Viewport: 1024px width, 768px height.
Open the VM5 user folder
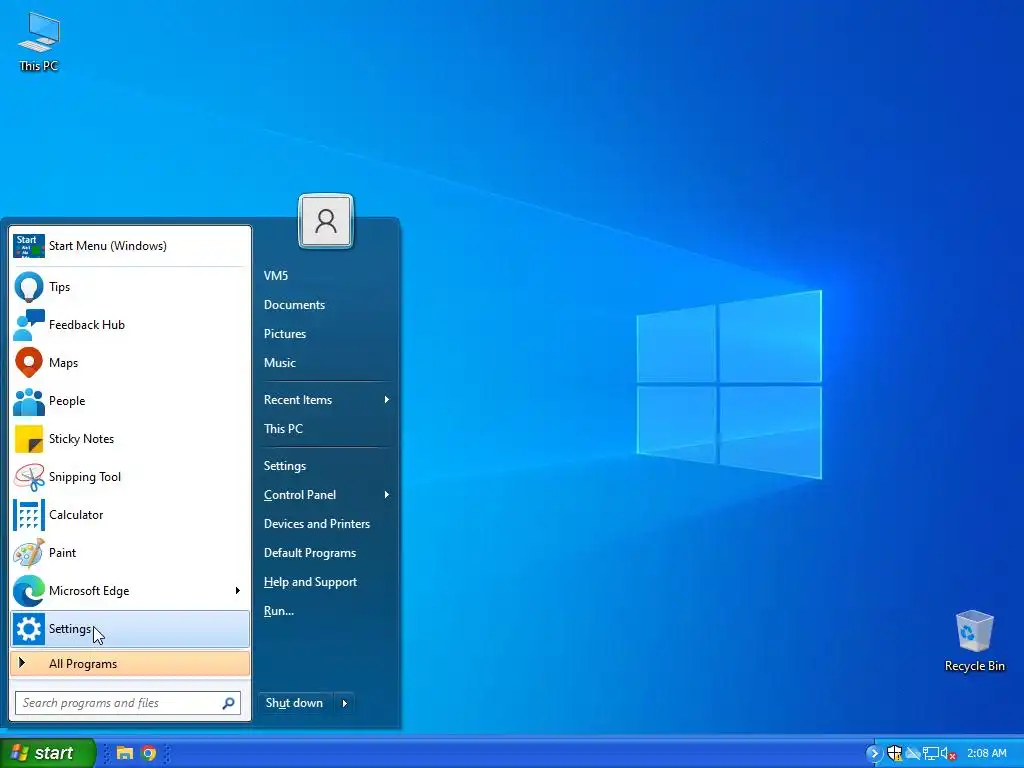coord(327,276)
